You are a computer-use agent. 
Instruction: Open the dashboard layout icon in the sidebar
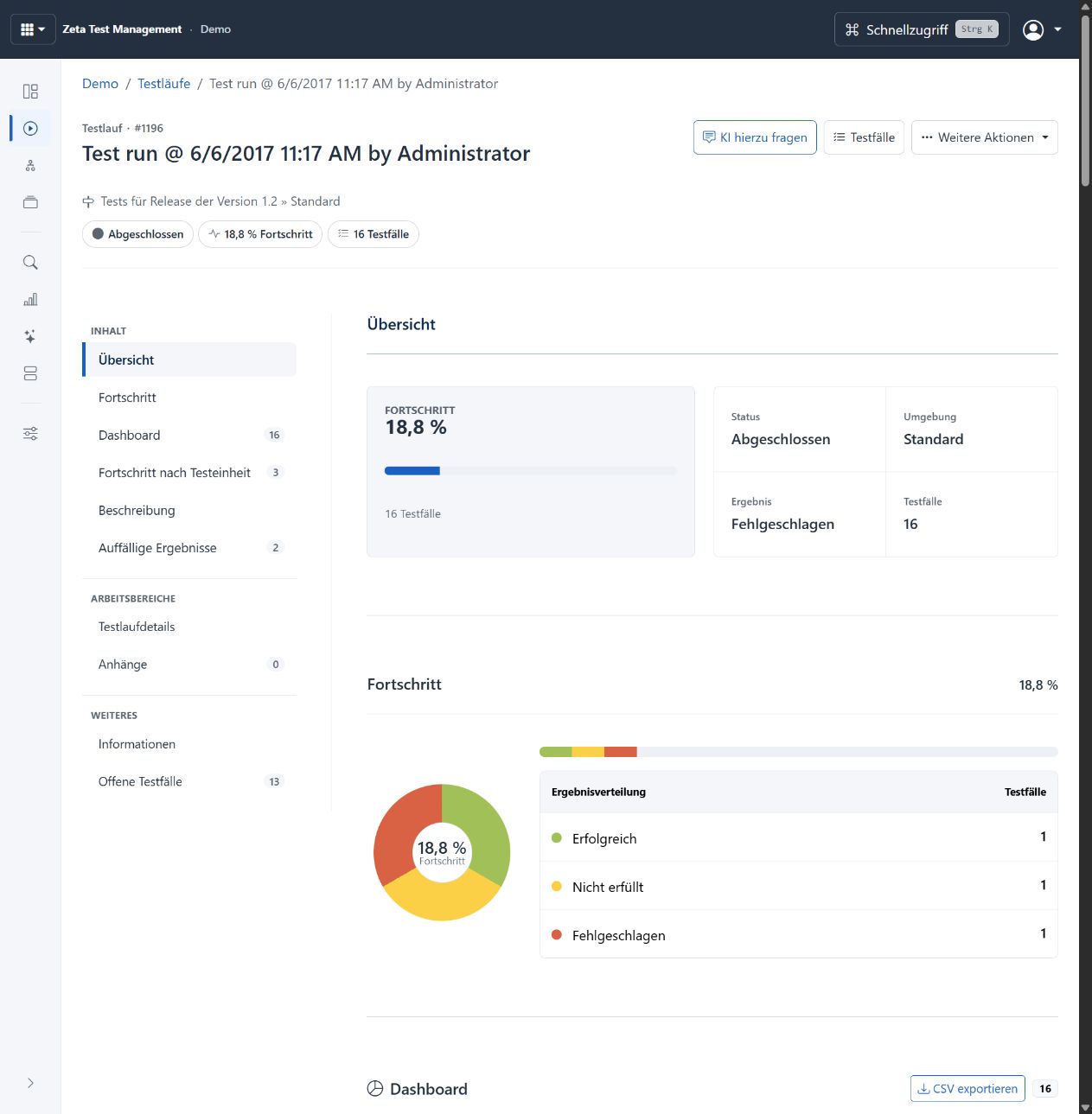(30, 92)
